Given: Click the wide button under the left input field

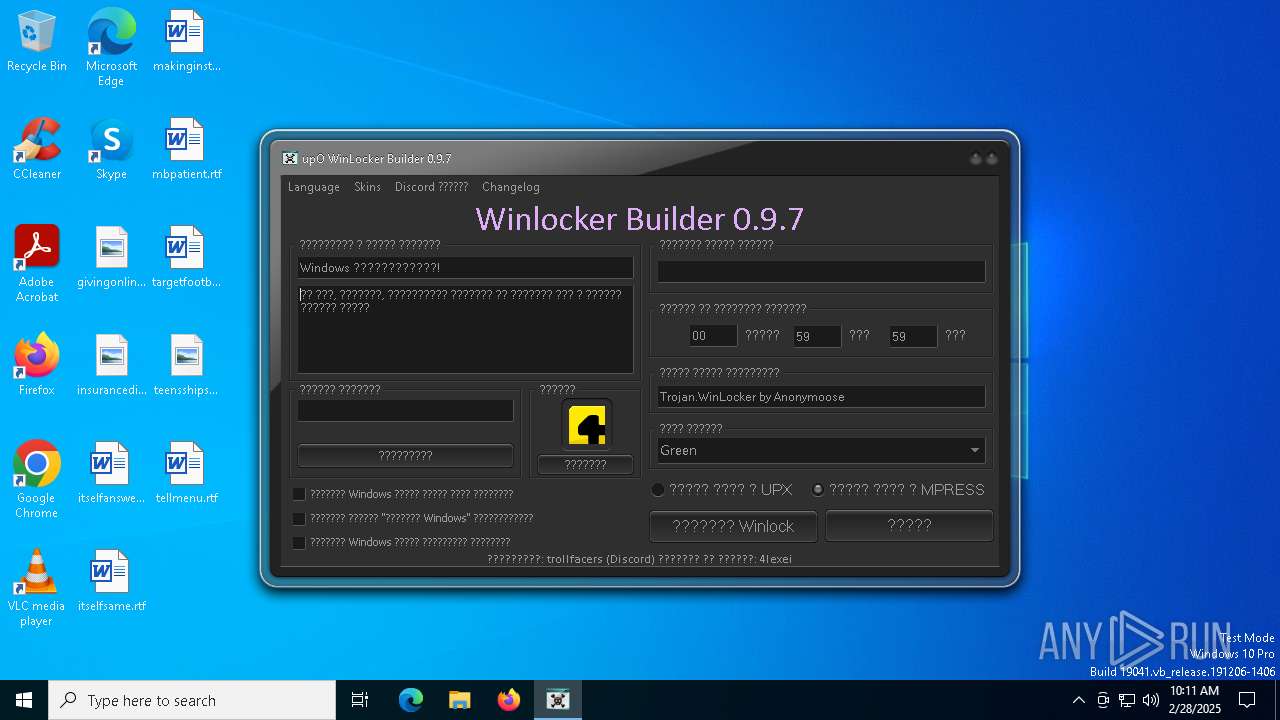Looking at the screenshot, I should 405,455.
